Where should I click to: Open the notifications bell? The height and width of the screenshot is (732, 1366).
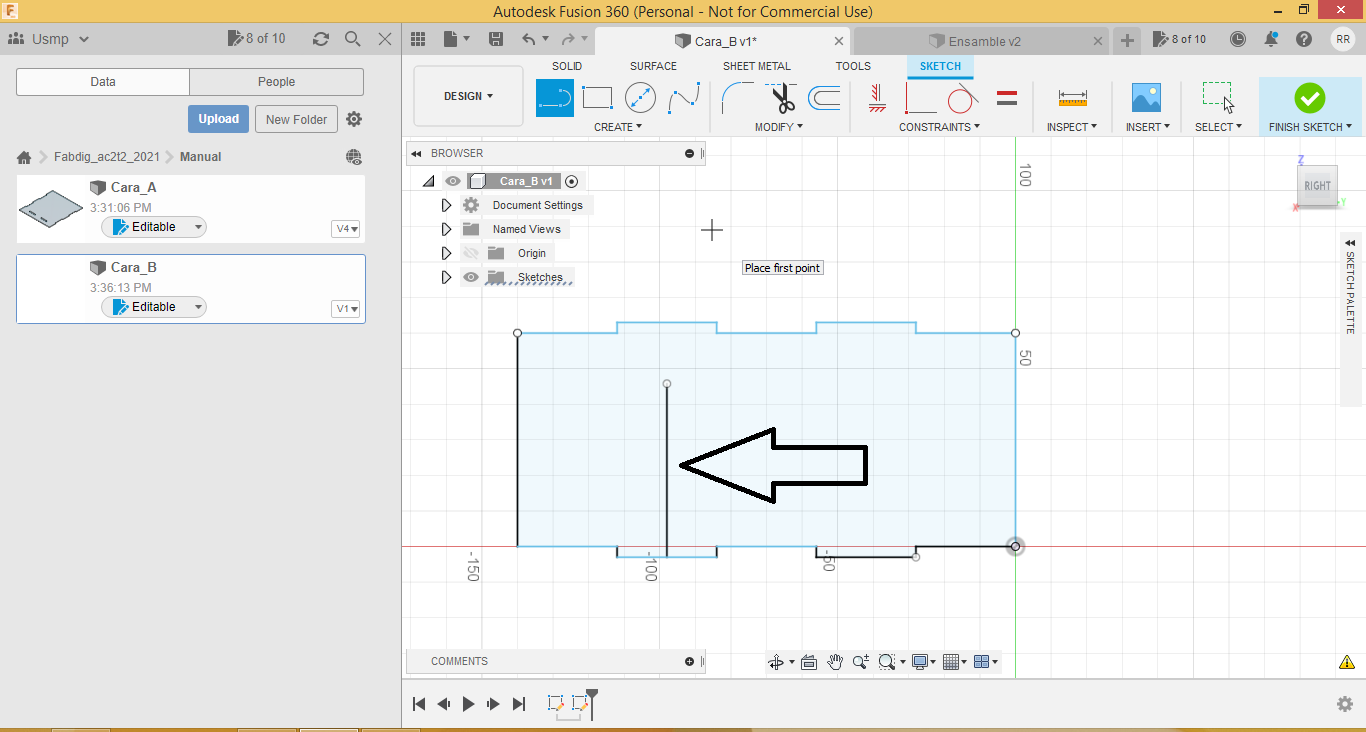click(x=1271, y=39)
